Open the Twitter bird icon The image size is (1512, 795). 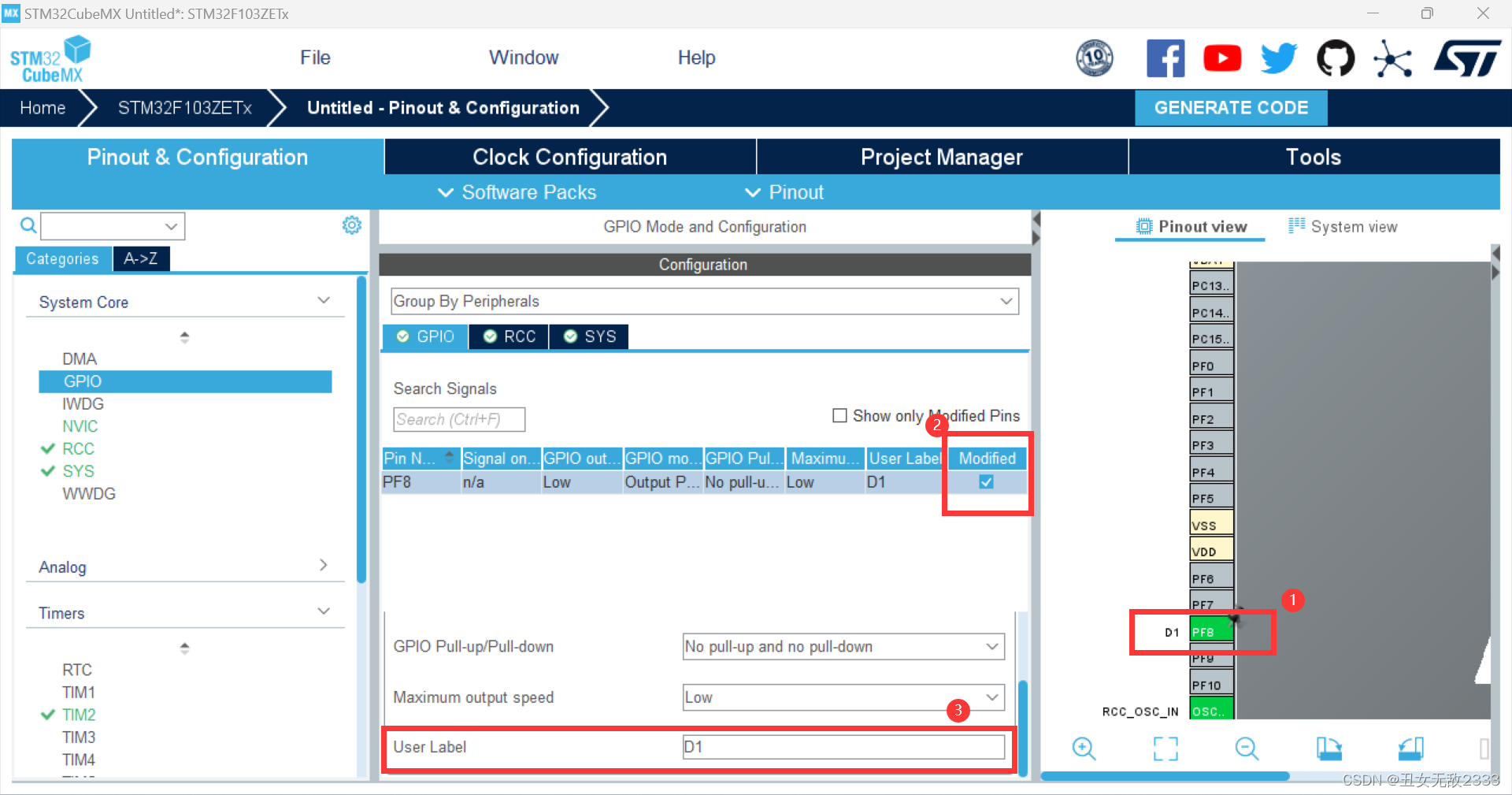[x=1279, y=58]
